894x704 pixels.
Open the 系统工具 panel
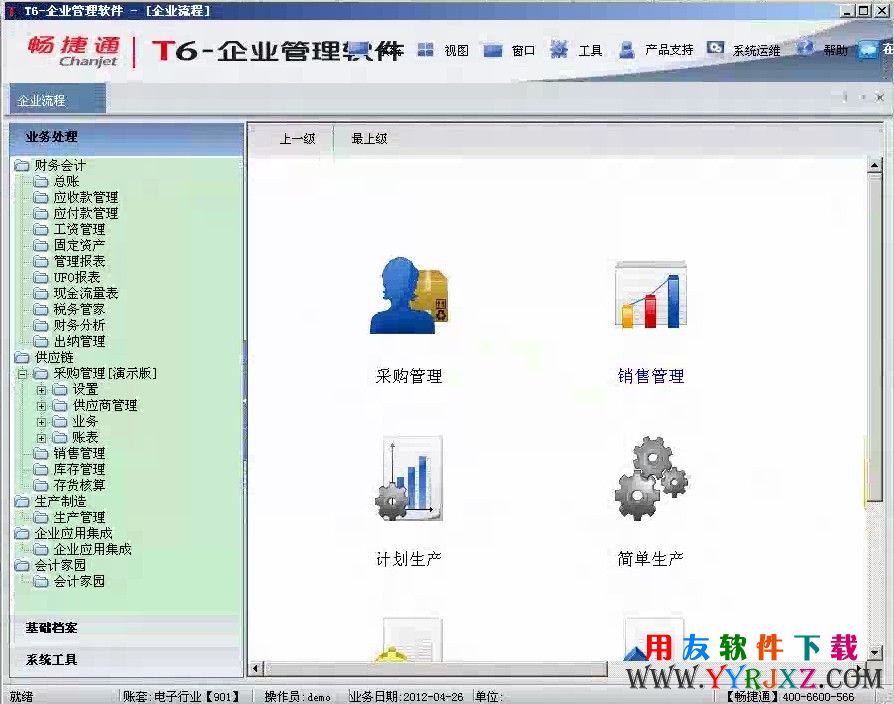click(127, 660)
